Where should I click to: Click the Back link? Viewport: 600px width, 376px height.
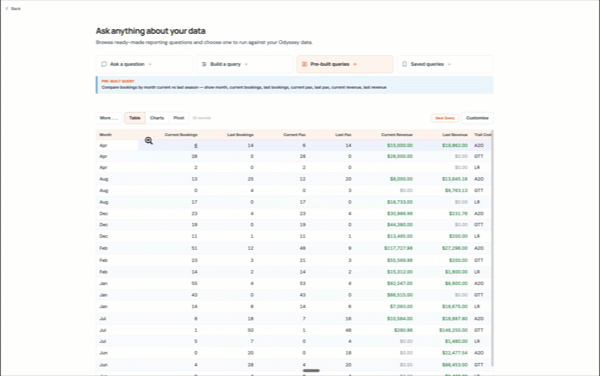16,8
